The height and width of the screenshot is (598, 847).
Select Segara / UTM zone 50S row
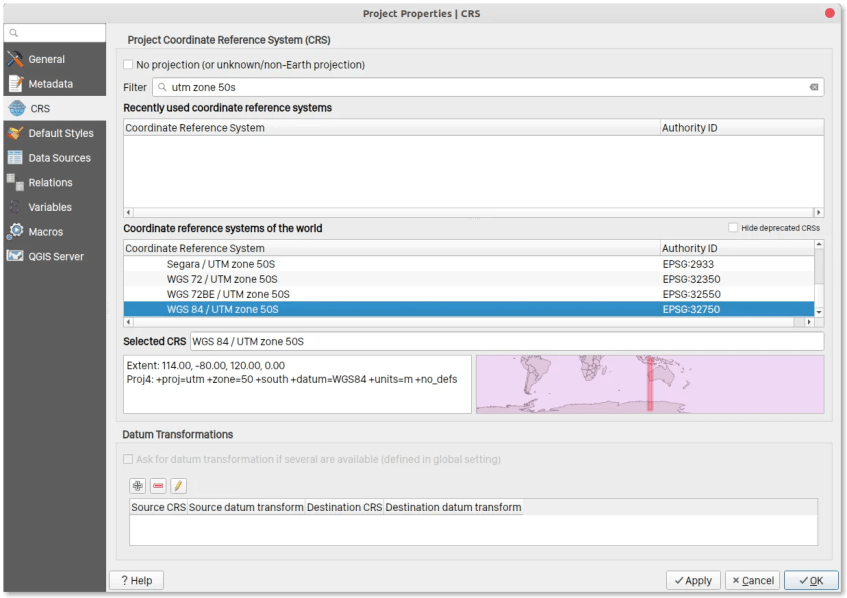468,264
